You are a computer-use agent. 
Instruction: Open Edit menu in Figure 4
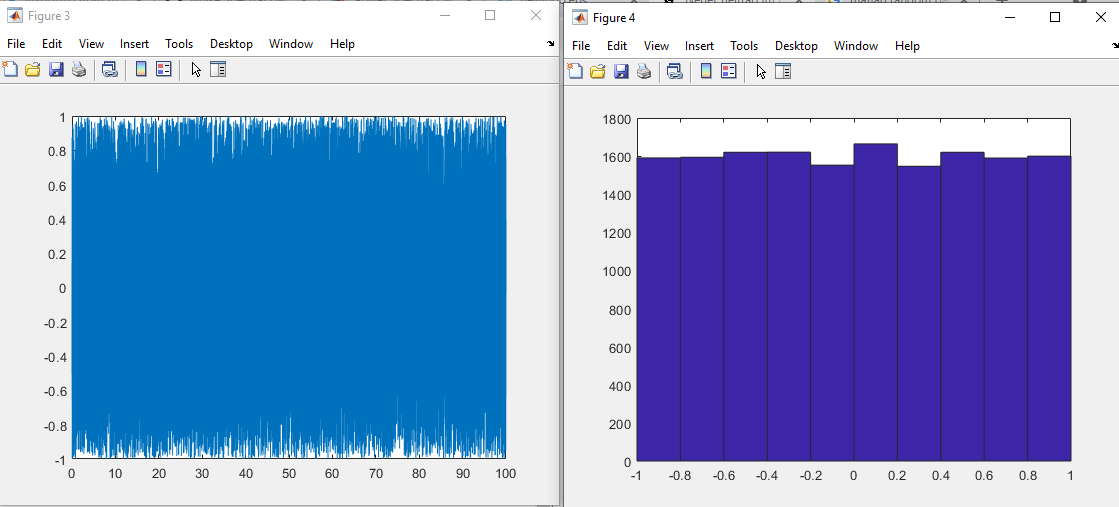617,46
